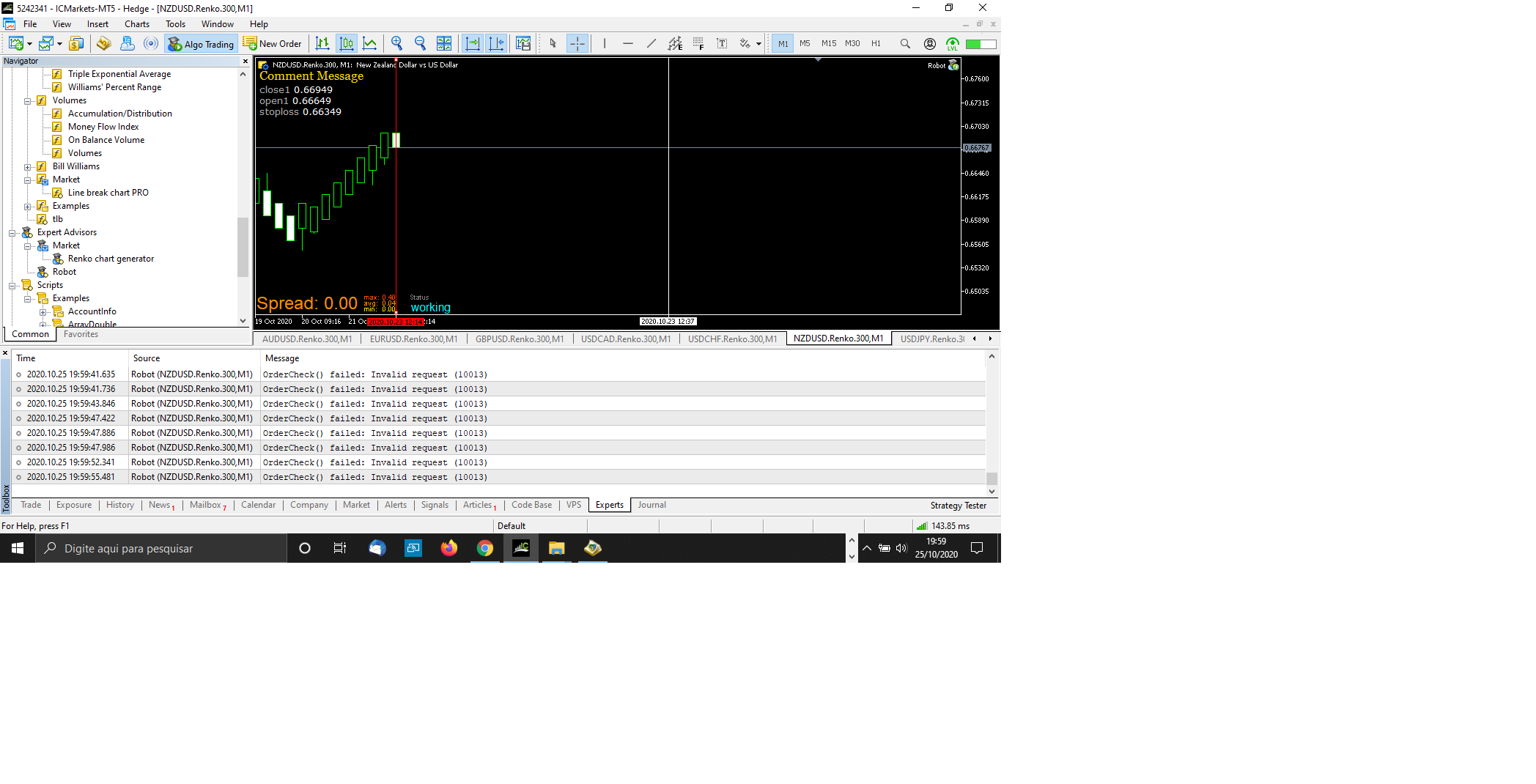Viewport: 1536px width, 784px height.
Task: Select Money Flow Index indicator
Action: click(103, 127)
